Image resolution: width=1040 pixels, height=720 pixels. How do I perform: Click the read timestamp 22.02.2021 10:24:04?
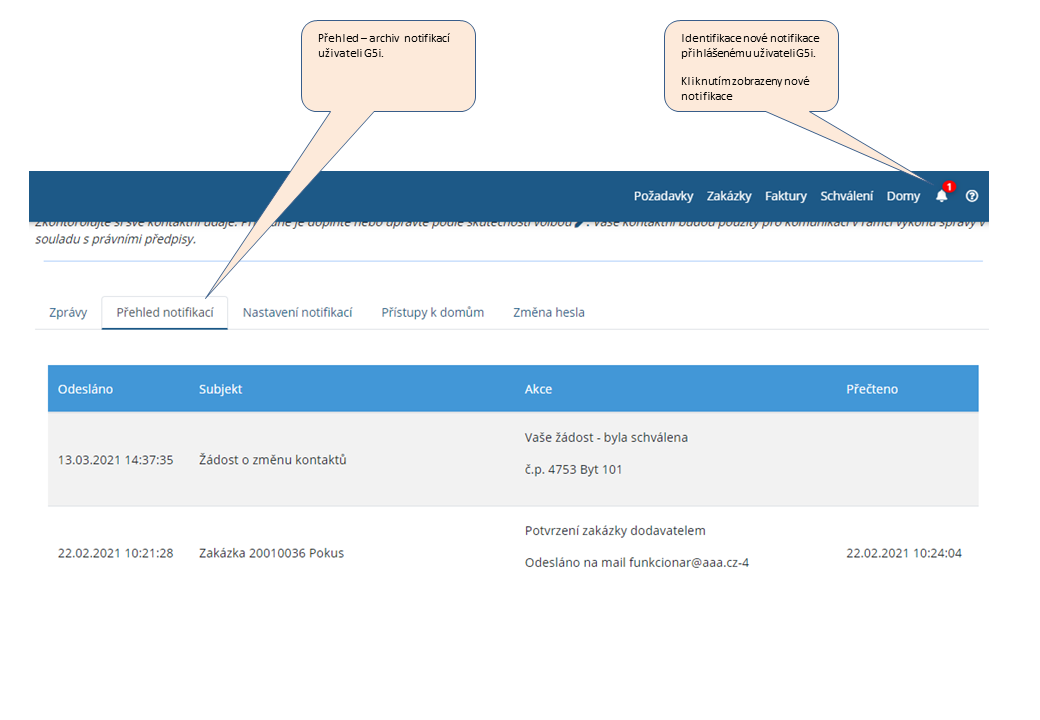tap(903, 553)
